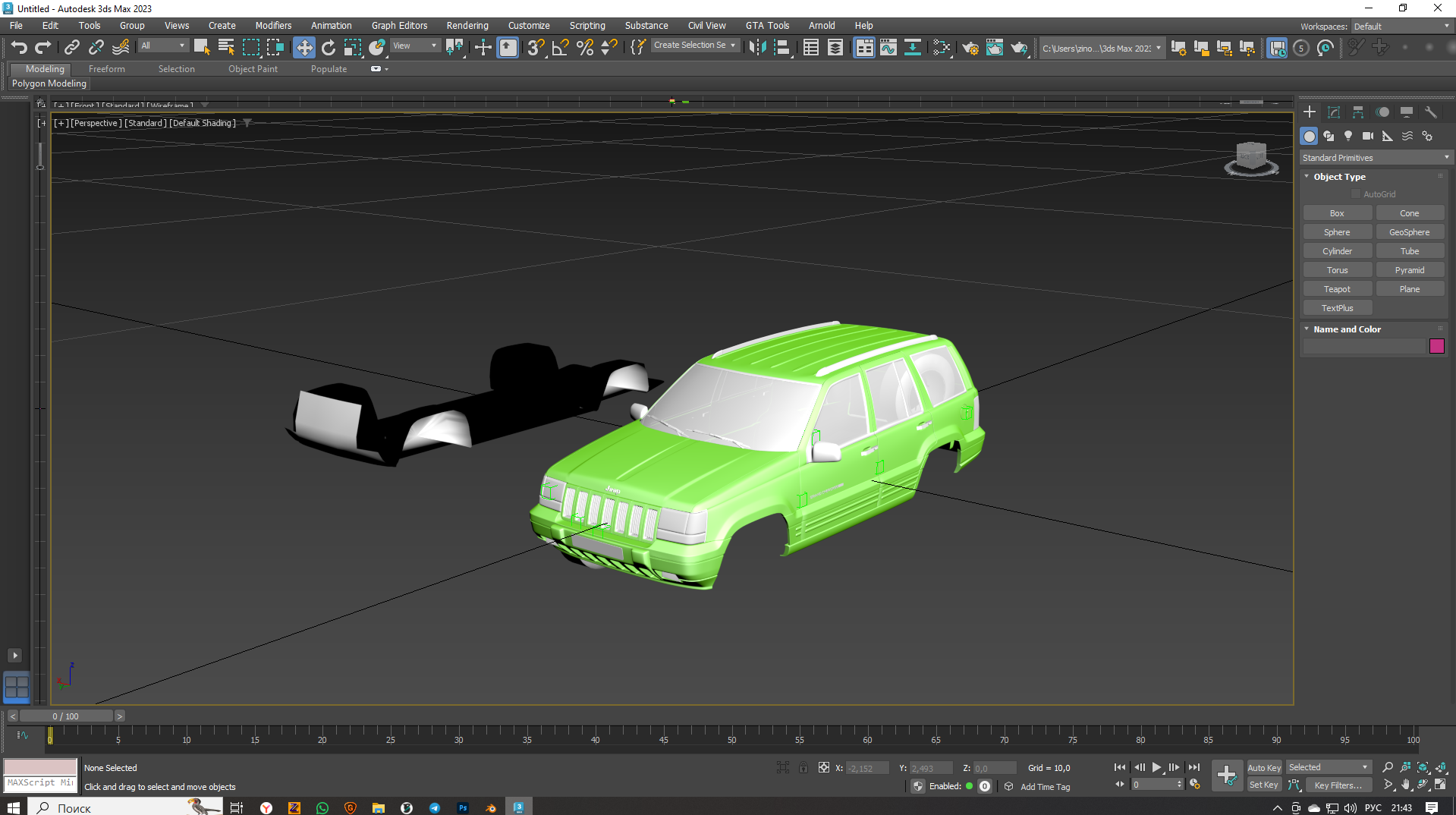Image resolution: width=1456 pixels, height=815 pixels.
Task: Select the Move tool in the toolbar
Action: [x=303, y=48]
